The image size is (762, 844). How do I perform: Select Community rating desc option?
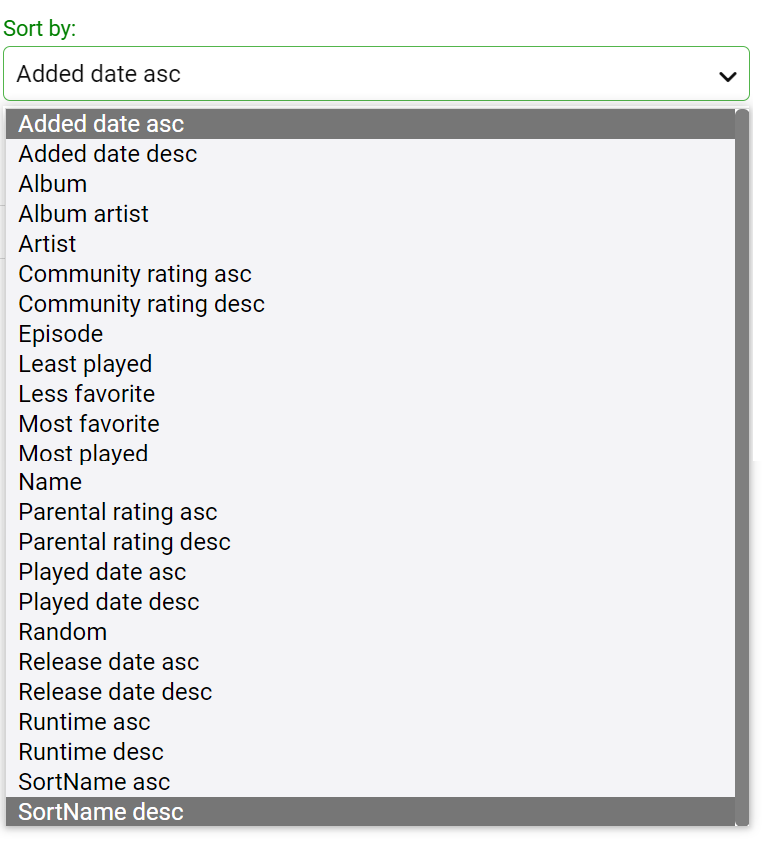(142, 304)
